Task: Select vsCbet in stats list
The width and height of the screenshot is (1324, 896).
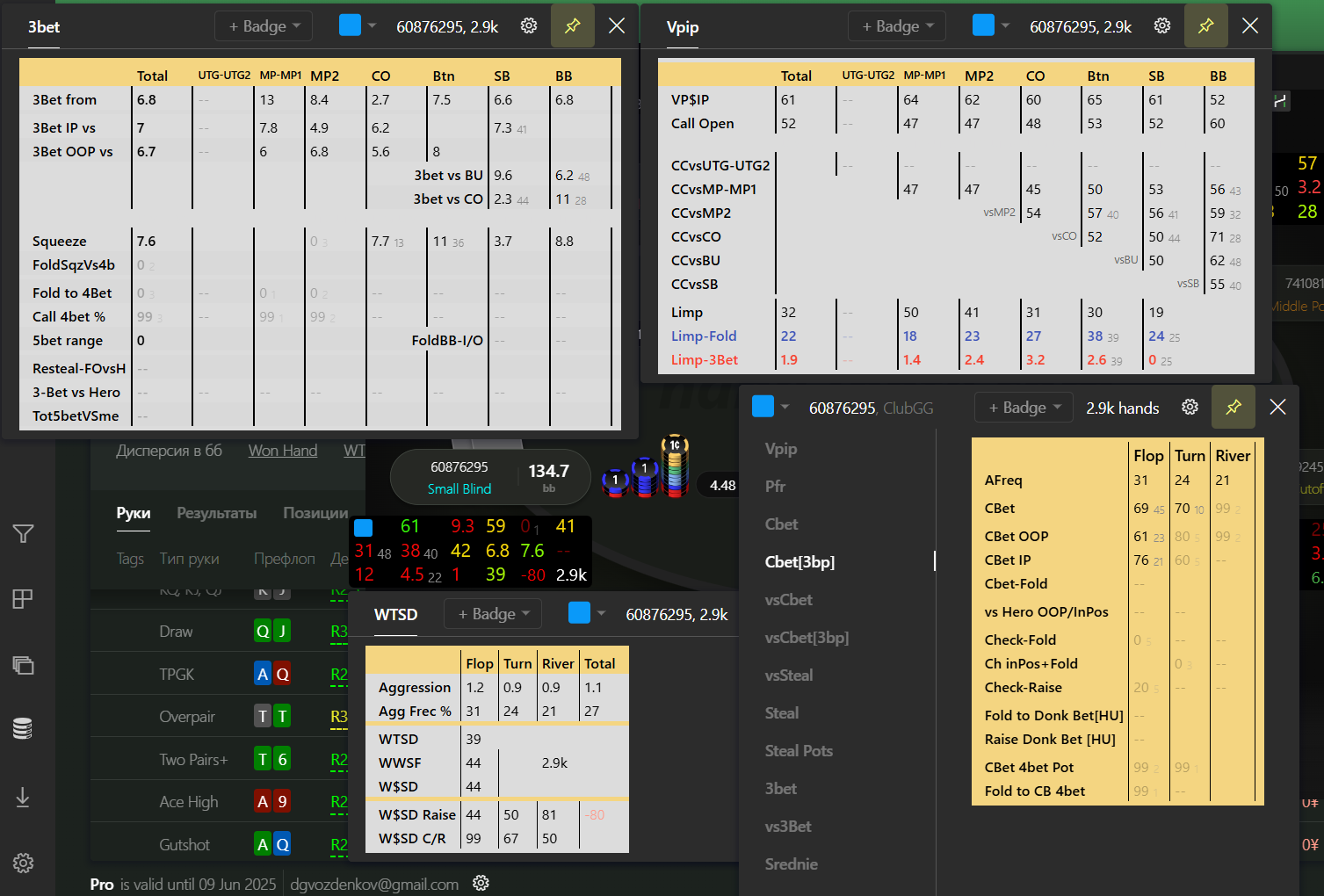Action: [x=789, y=600]
